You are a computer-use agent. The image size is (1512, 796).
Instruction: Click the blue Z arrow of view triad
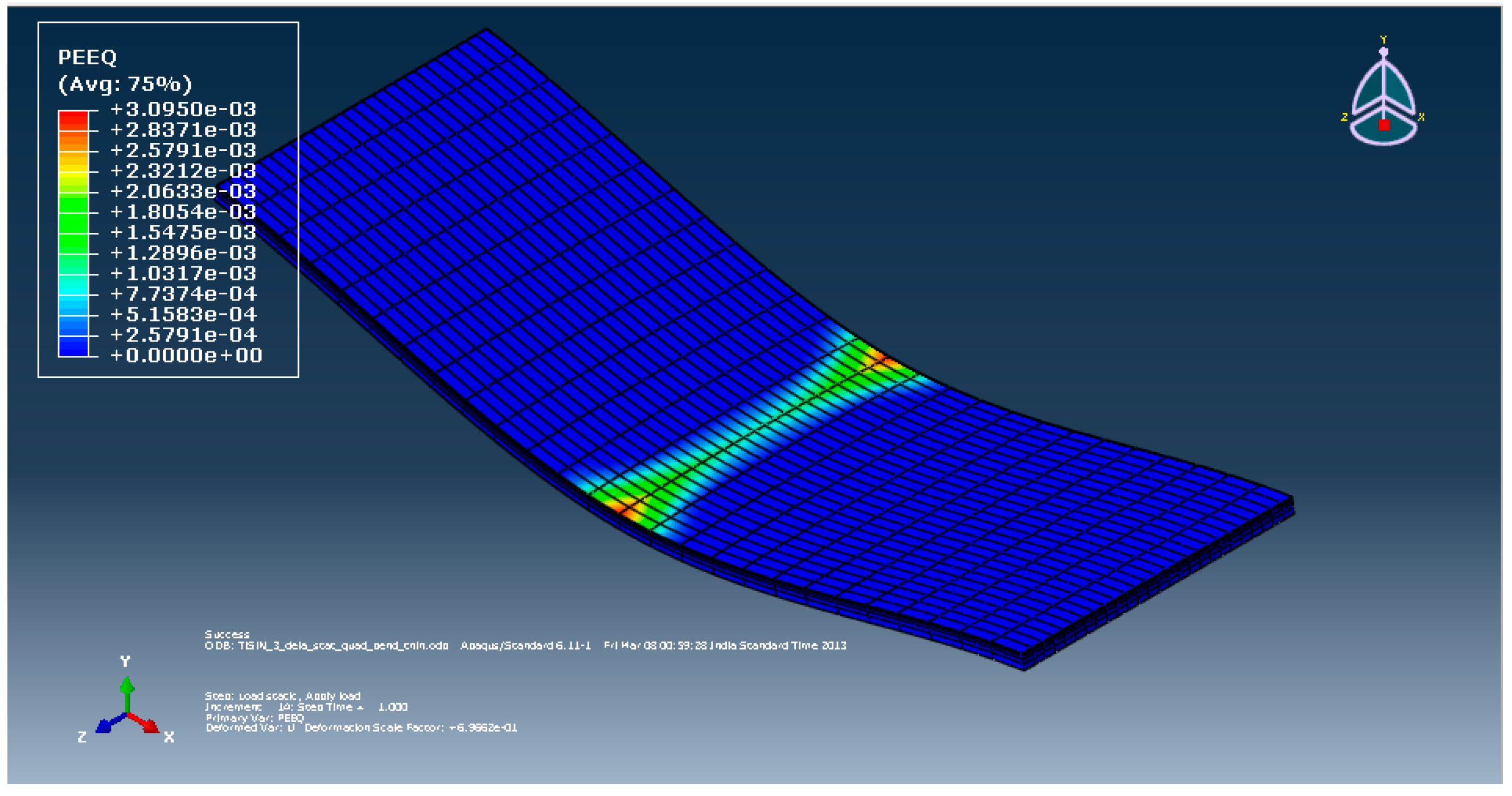[105, 726]
